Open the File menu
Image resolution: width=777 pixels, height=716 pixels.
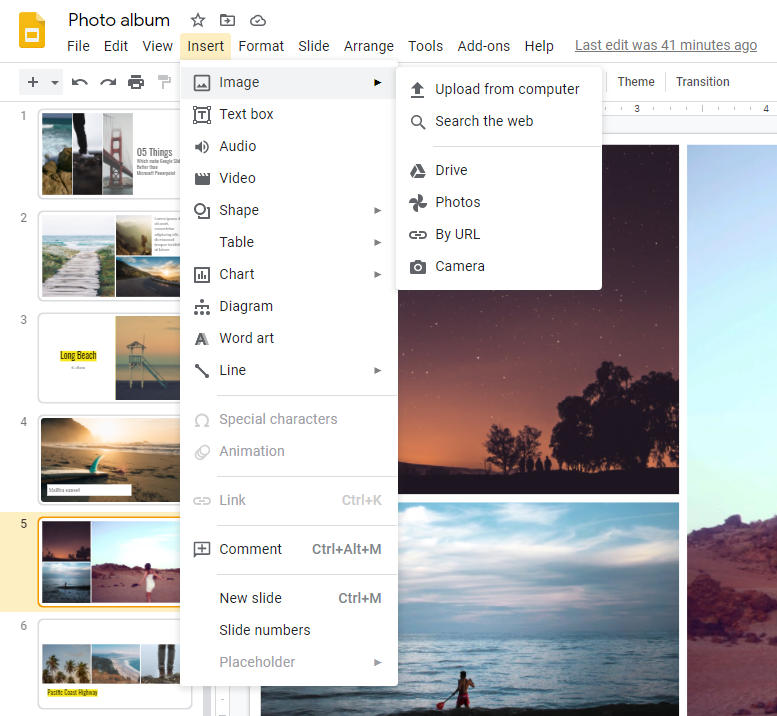point(78,46)
